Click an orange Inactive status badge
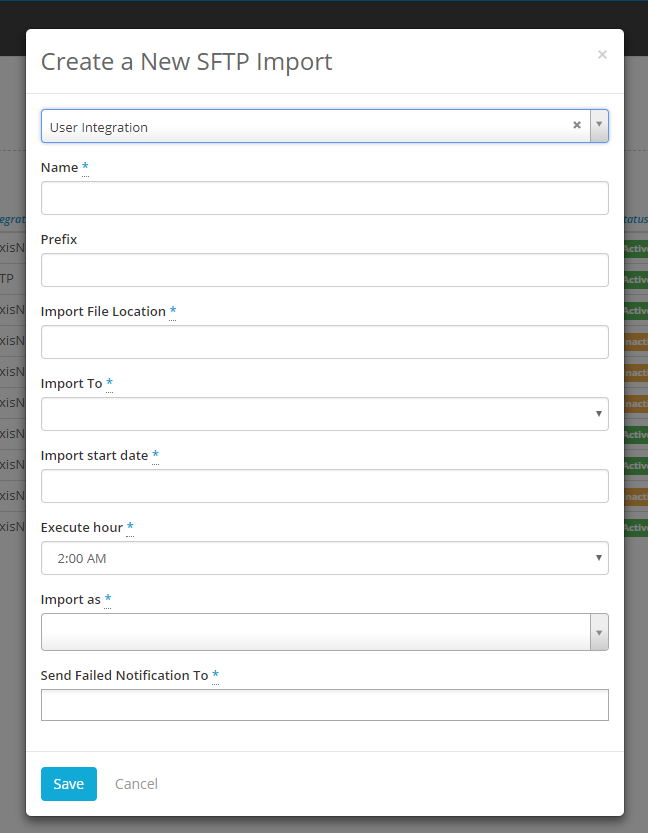The image size is (648, 833). (636, 341)
